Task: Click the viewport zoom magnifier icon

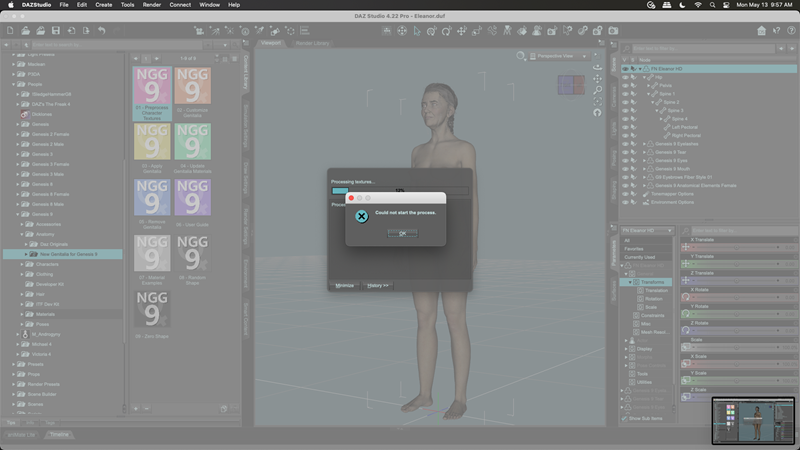Action: coord(597,90)
